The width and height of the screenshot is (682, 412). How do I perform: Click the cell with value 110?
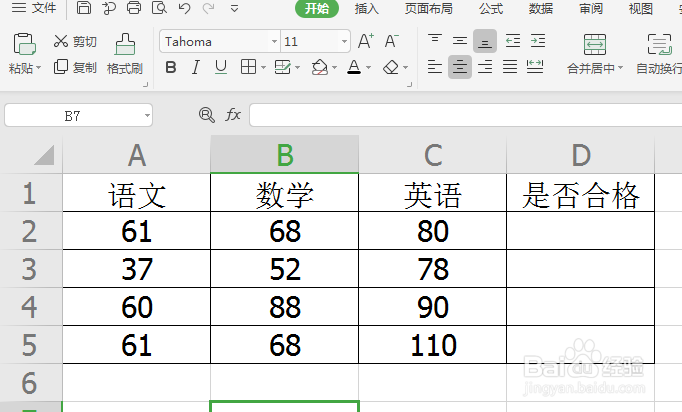click(433, 345)
